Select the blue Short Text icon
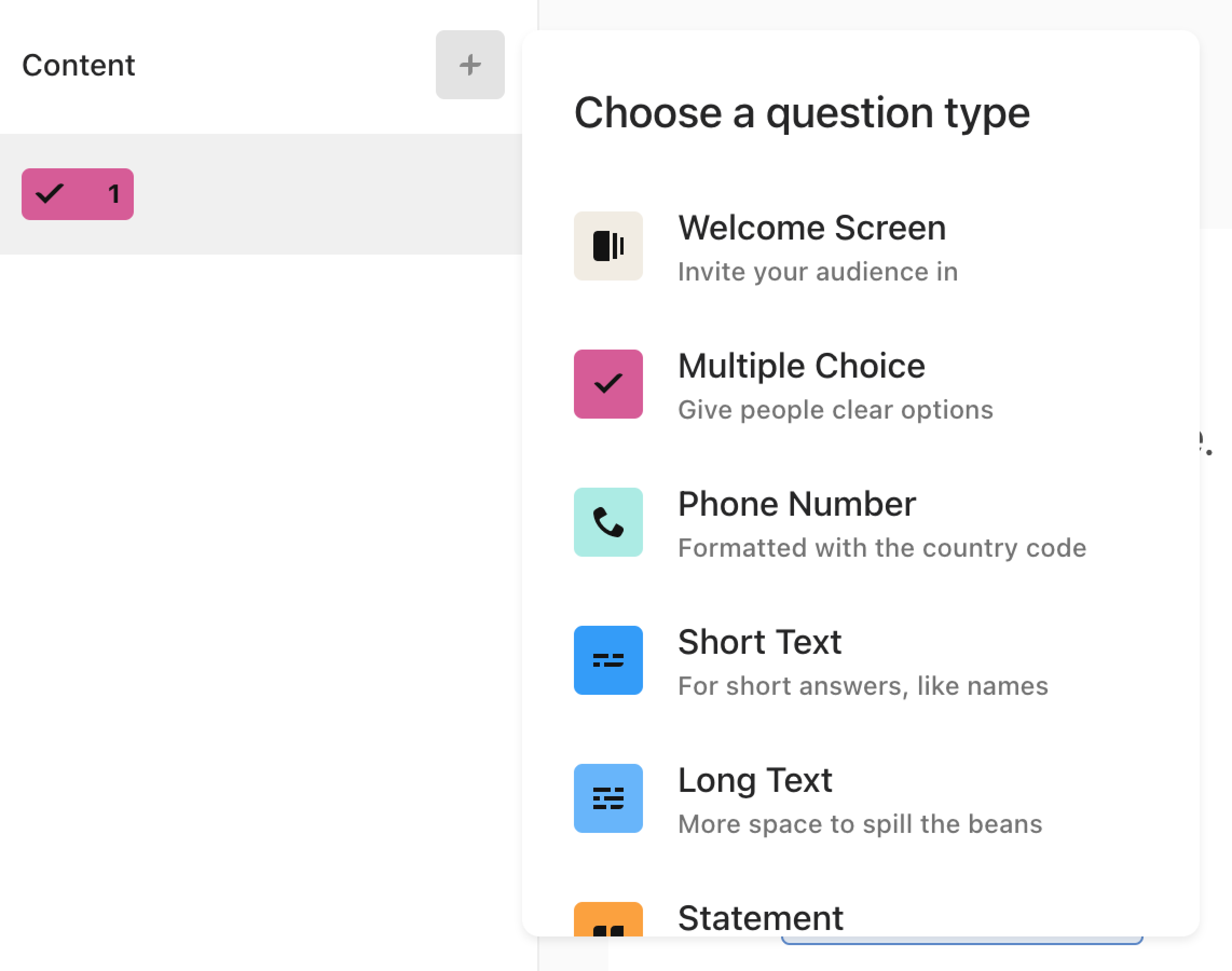 pyautogui.click(x=608, y=660)
